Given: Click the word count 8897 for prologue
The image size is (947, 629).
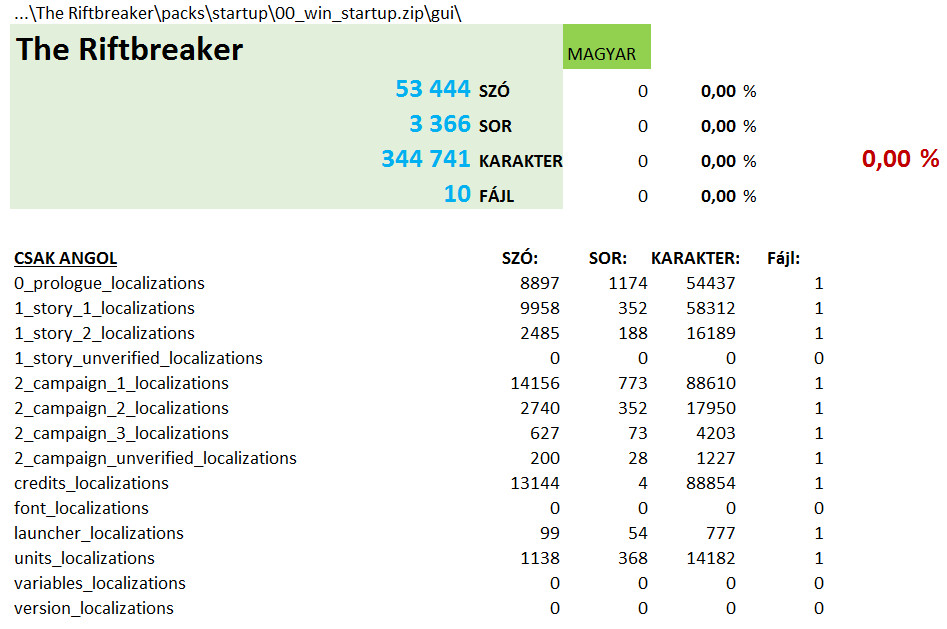Looking at the screenshot, I should click(540, 283).
